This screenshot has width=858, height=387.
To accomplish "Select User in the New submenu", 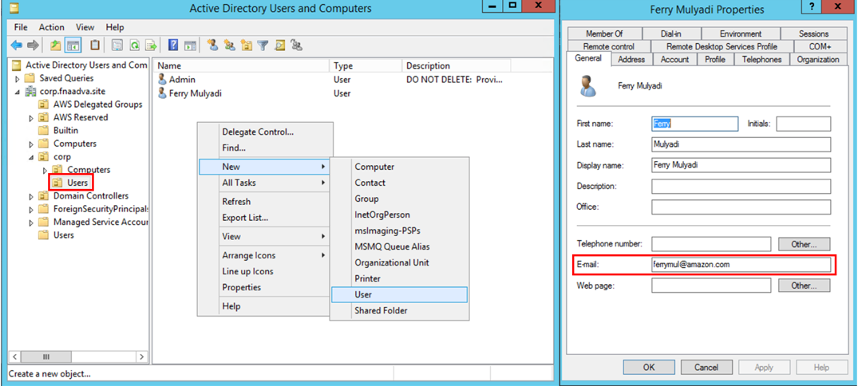I will pos(399,294).
